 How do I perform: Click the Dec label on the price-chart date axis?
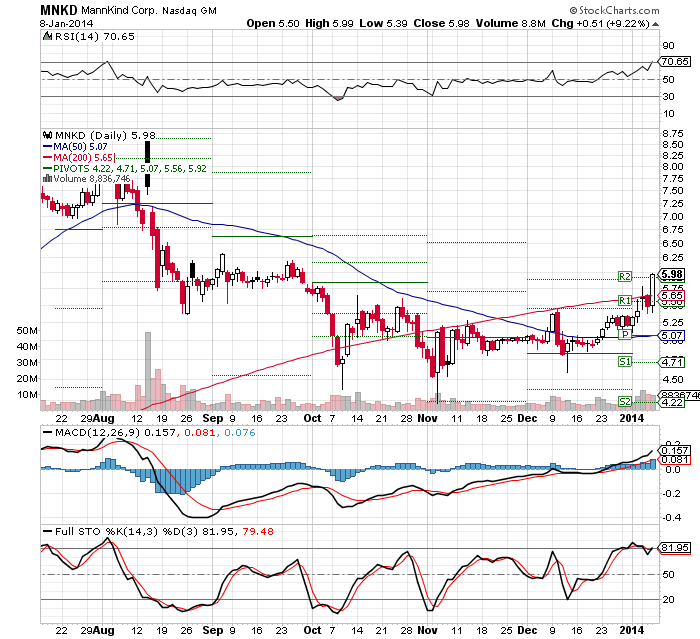[x=527, y=418]
